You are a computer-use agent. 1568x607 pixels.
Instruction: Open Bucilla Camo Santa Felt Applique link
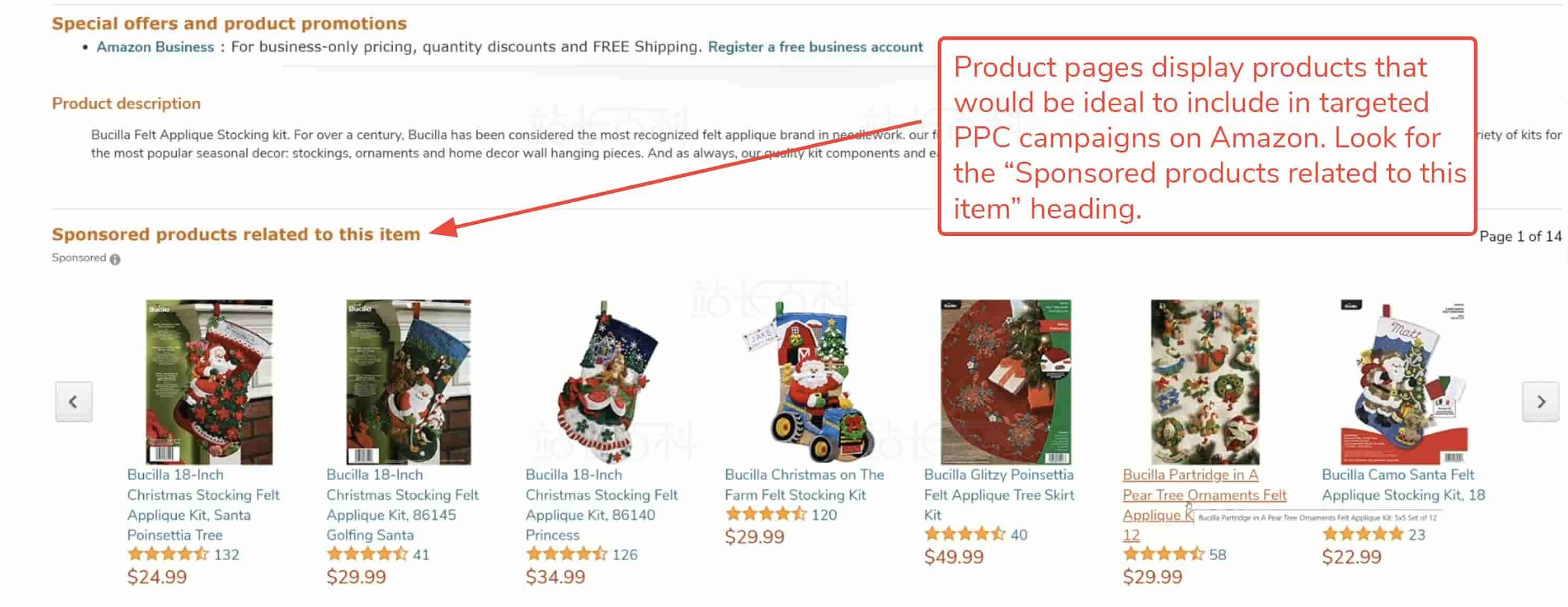point(1403,485)
